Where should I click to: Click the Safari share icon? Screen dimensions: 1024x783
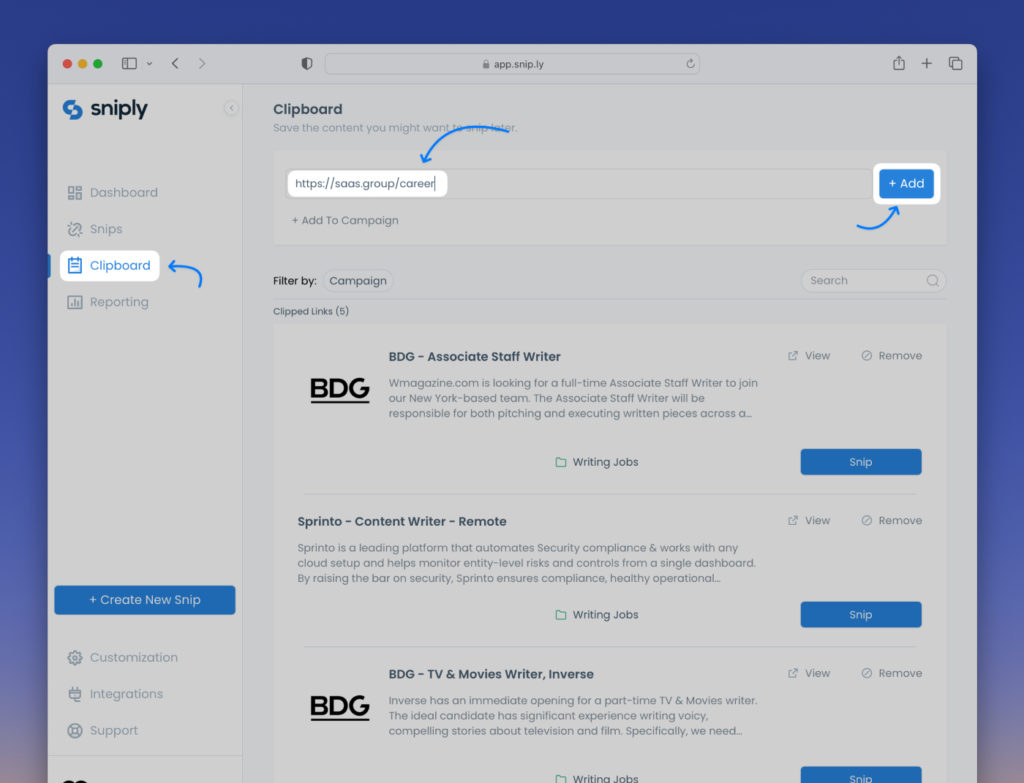pyautogui.click(x=898, y=63)
